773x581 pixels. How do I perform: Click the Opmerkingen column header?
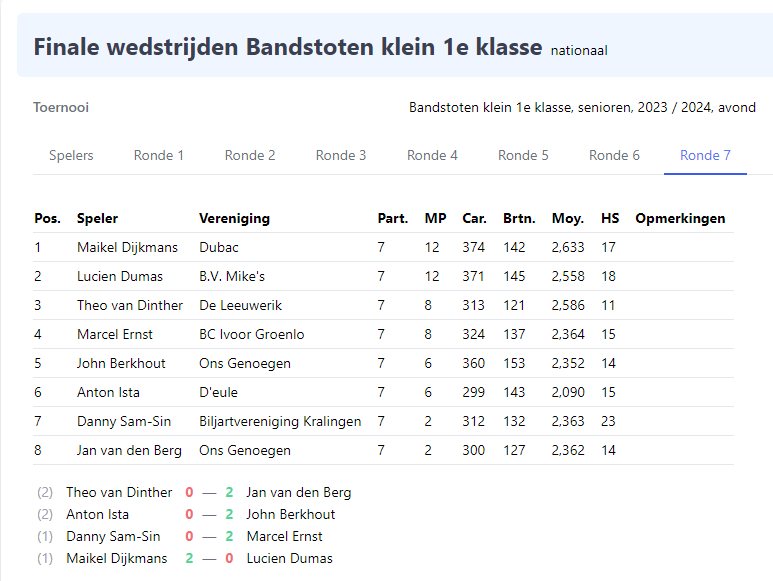point(680,218)
